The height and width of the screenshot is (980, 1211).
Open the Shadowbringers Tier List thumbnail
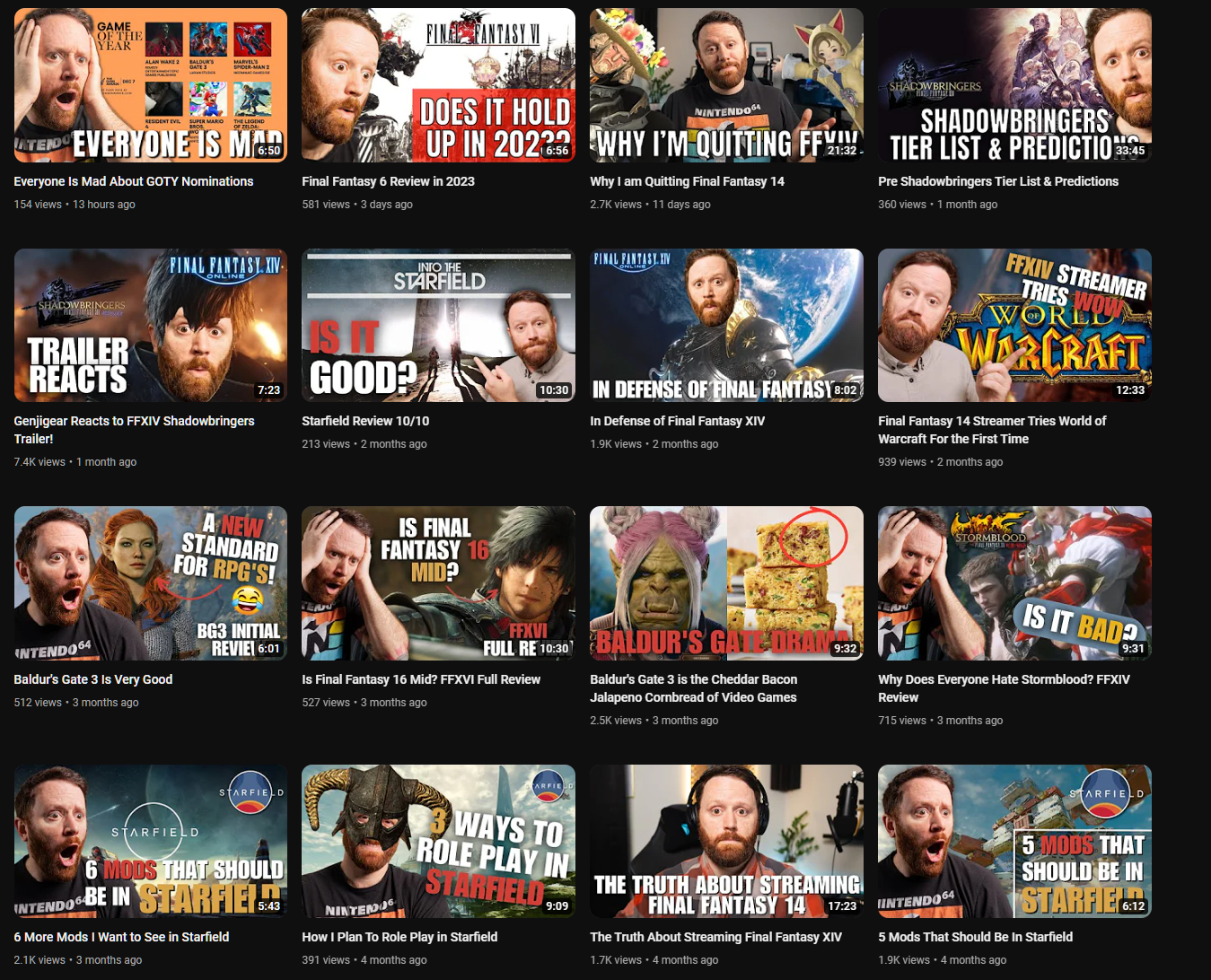[1014, 85]
